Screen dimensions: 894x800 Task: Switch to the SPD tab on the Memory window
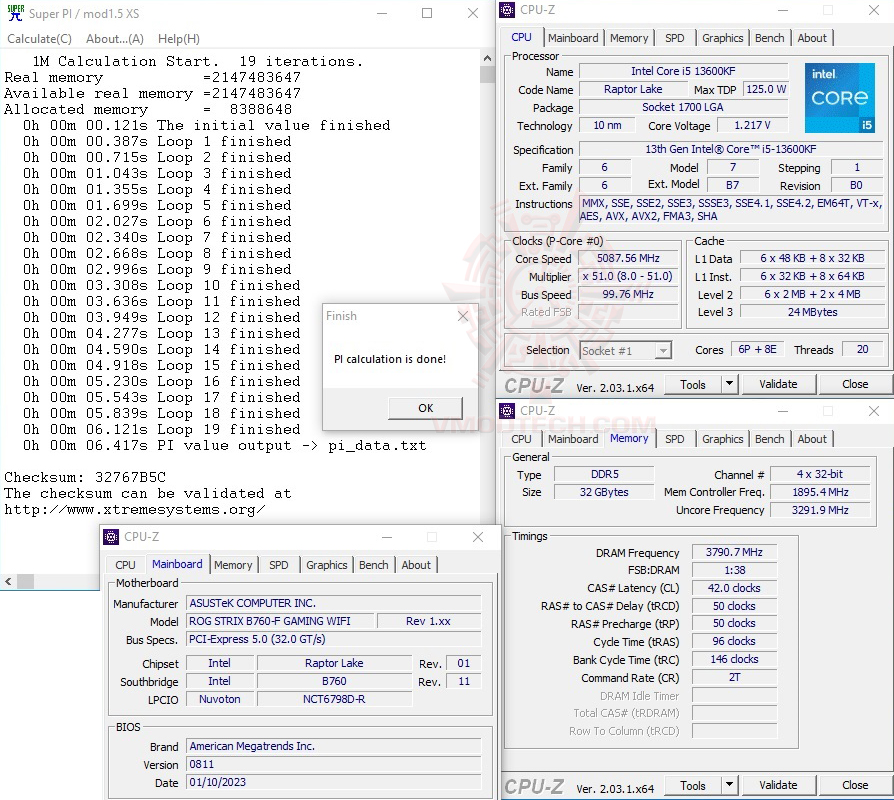pos(674,438)
